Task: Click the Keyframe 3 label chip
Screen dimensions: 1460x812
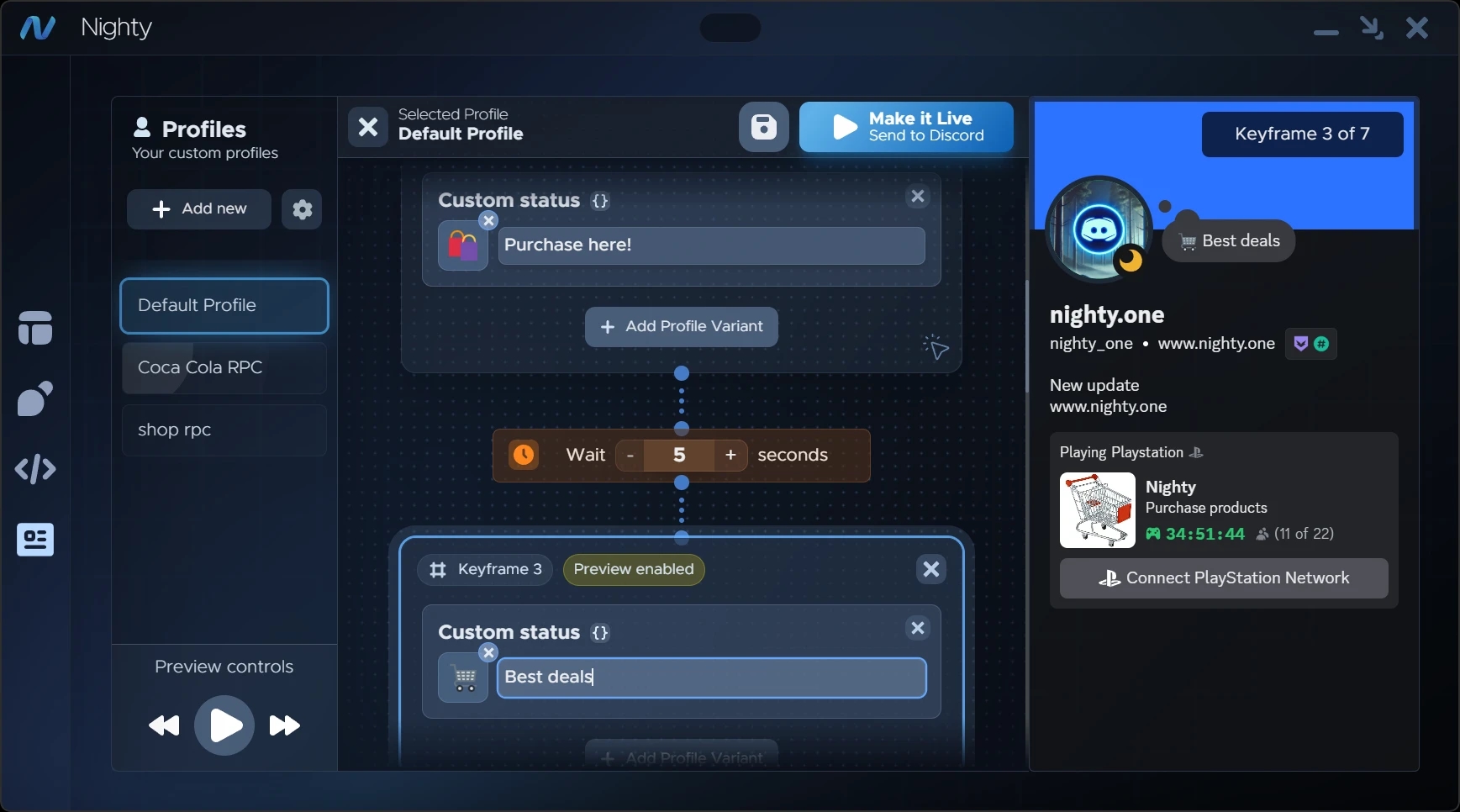Action: (486, 570)
